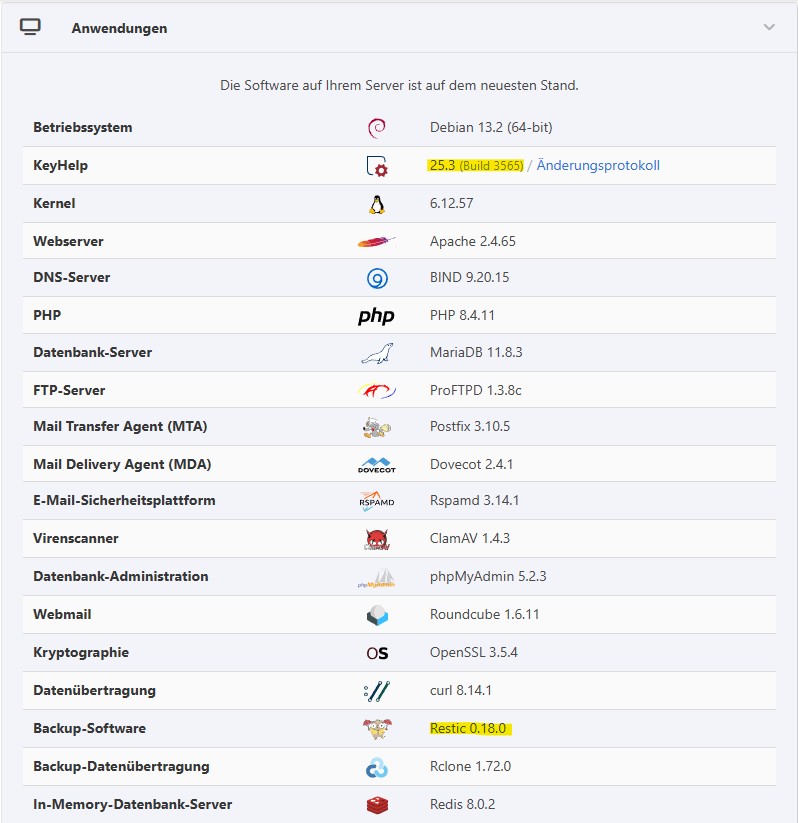Click the Apache feather icon

tap(376, 242)
